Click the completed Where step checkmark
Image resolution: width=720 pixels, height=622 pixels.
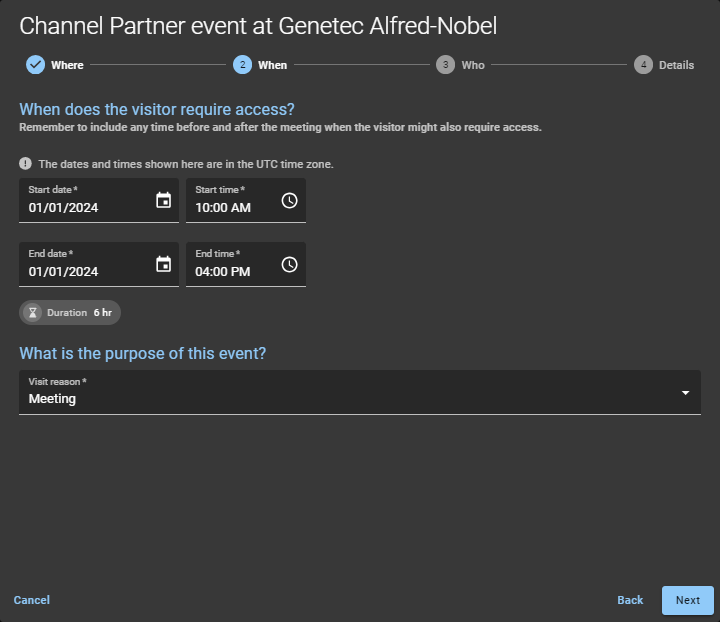pyautogui.click(x=35, y=65)
